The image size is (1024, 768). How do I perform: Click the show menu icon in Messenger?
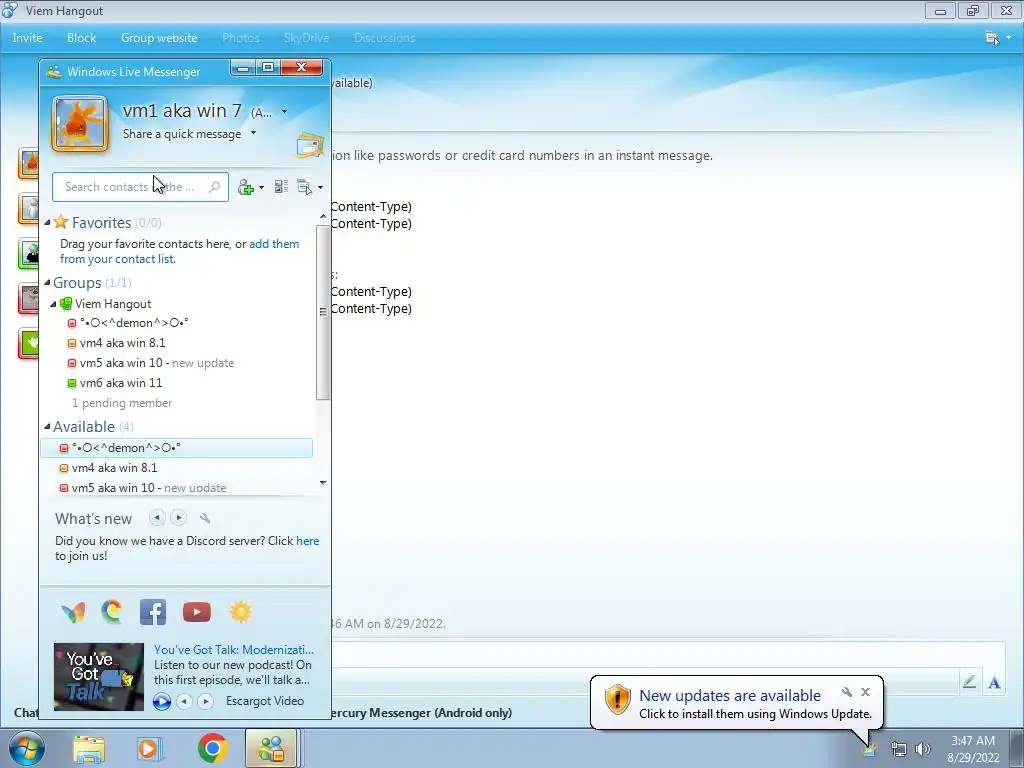pos(304,187)
